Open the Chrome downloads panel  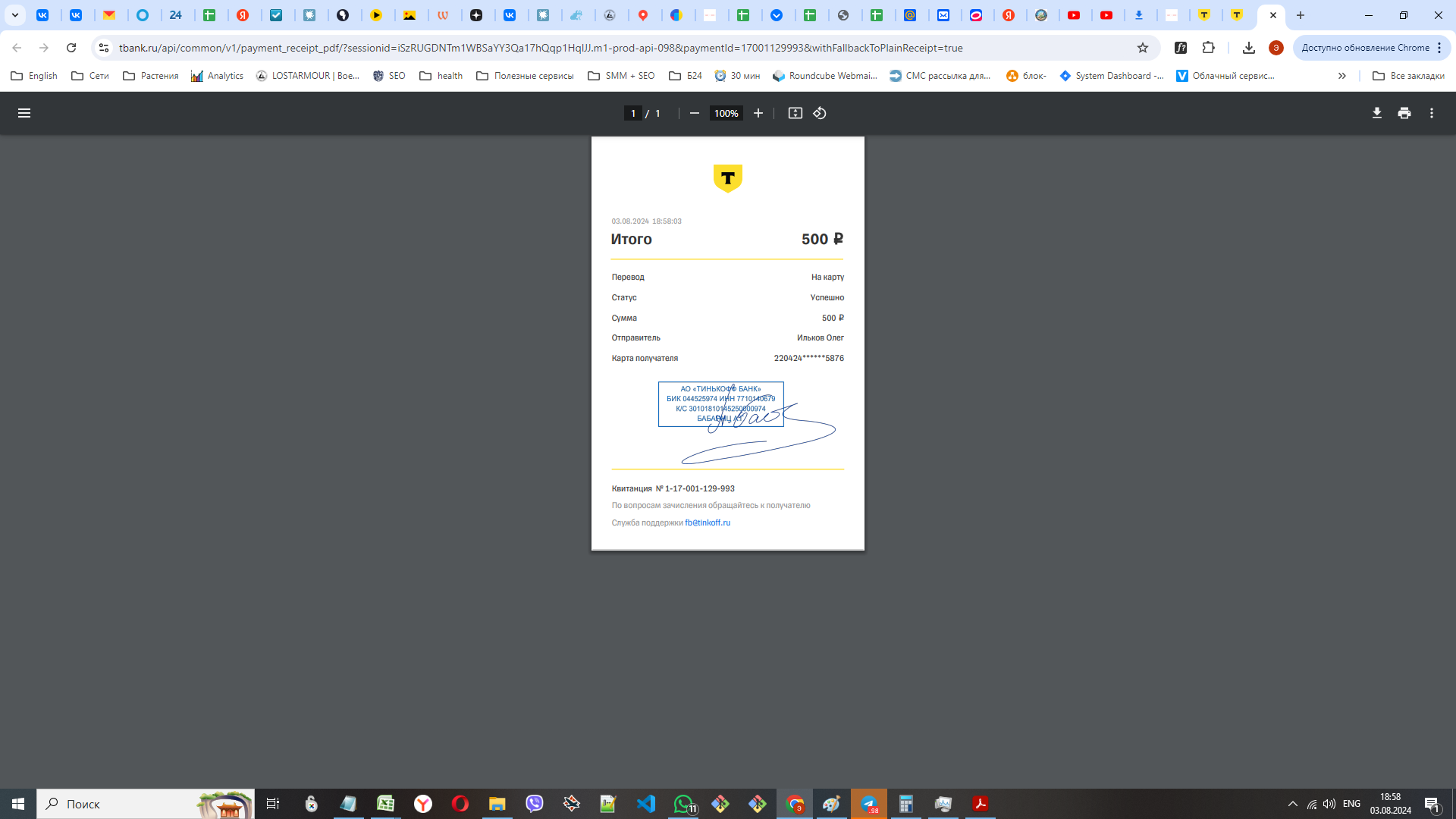pyautogui.click(x=1249, y=48)
